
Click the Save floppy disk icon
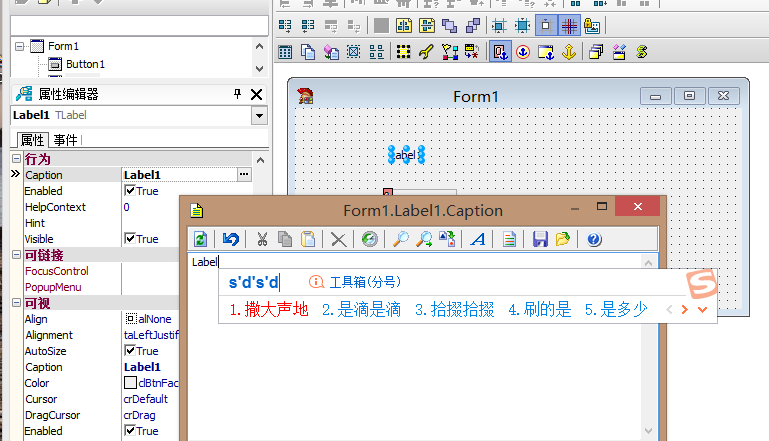pos(540,239)
